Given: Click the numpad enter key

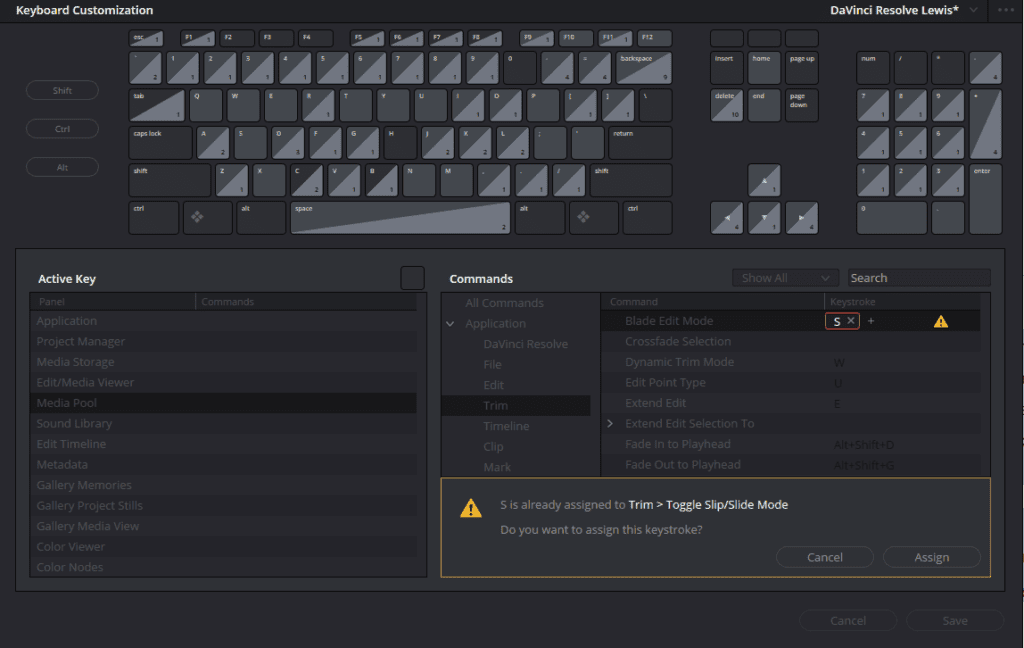Looking at the screenshot, I should point(985,199).
